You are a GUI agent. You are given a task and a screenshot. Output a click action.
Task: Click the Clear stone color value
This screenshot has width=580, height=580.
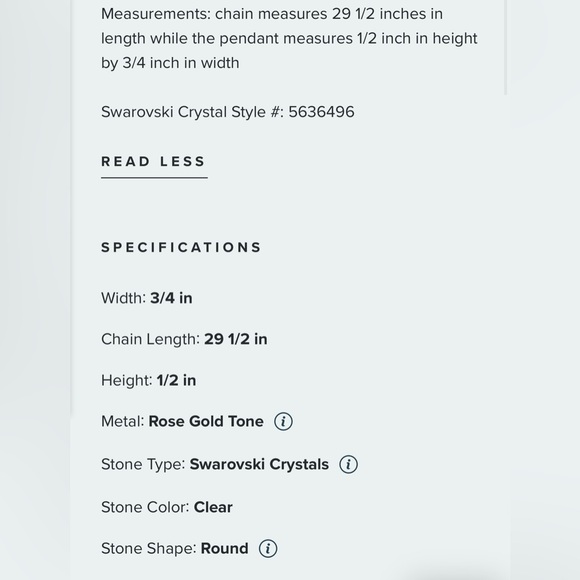coord(213,507)
